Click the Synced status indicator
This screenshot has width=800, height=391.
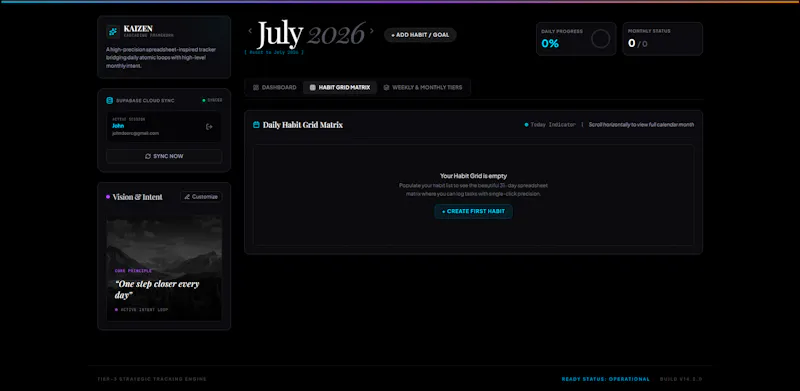click(212, 101)
